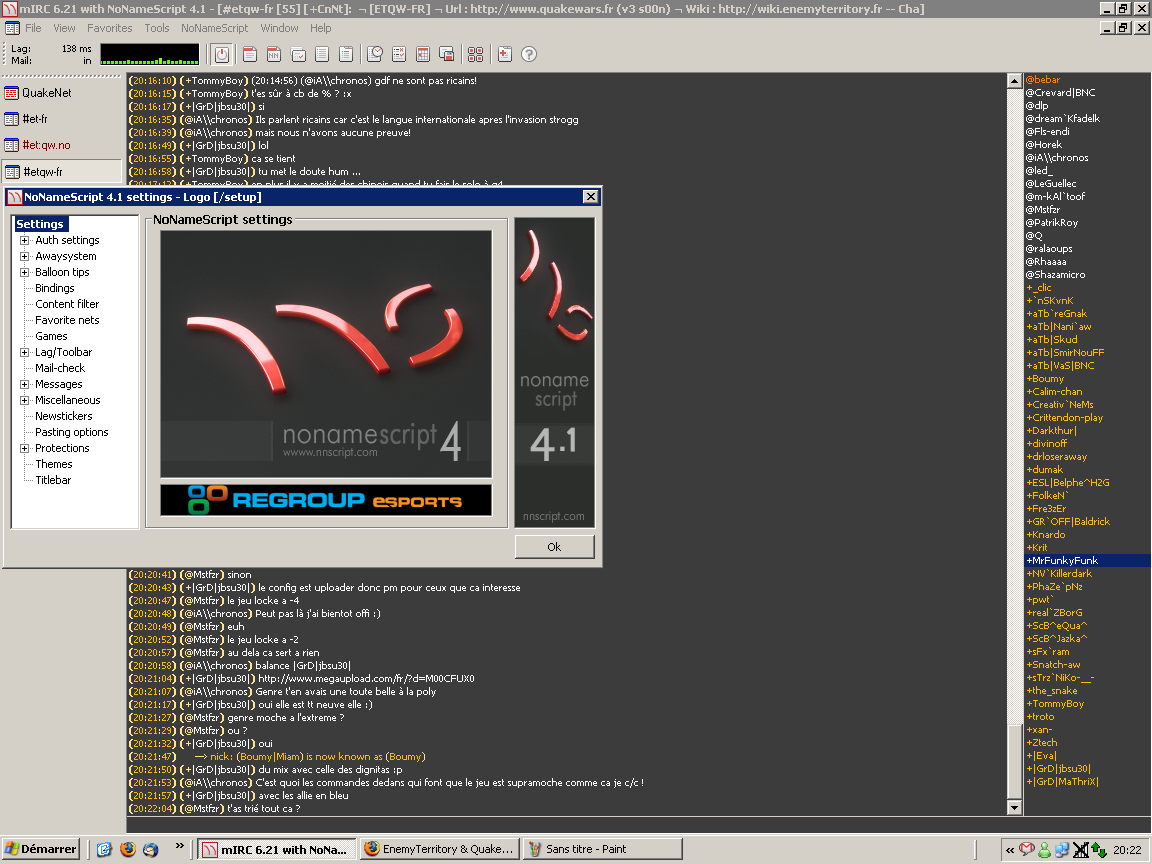Viewport: 1152px width, 864px height.
Task: Expand the Lag/Toolbar tree node
Action: [x=25, y=352]
